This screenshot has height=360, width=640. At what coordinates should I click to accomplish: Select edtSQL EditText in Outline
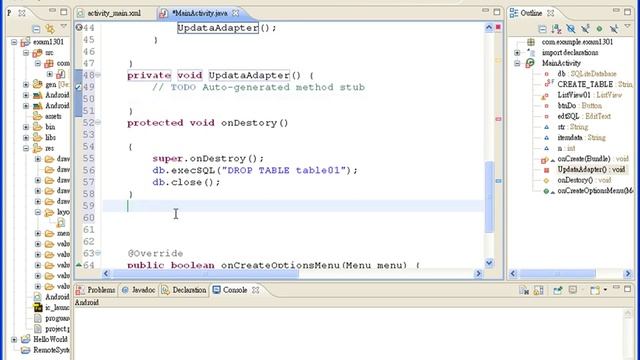point(577,116)
